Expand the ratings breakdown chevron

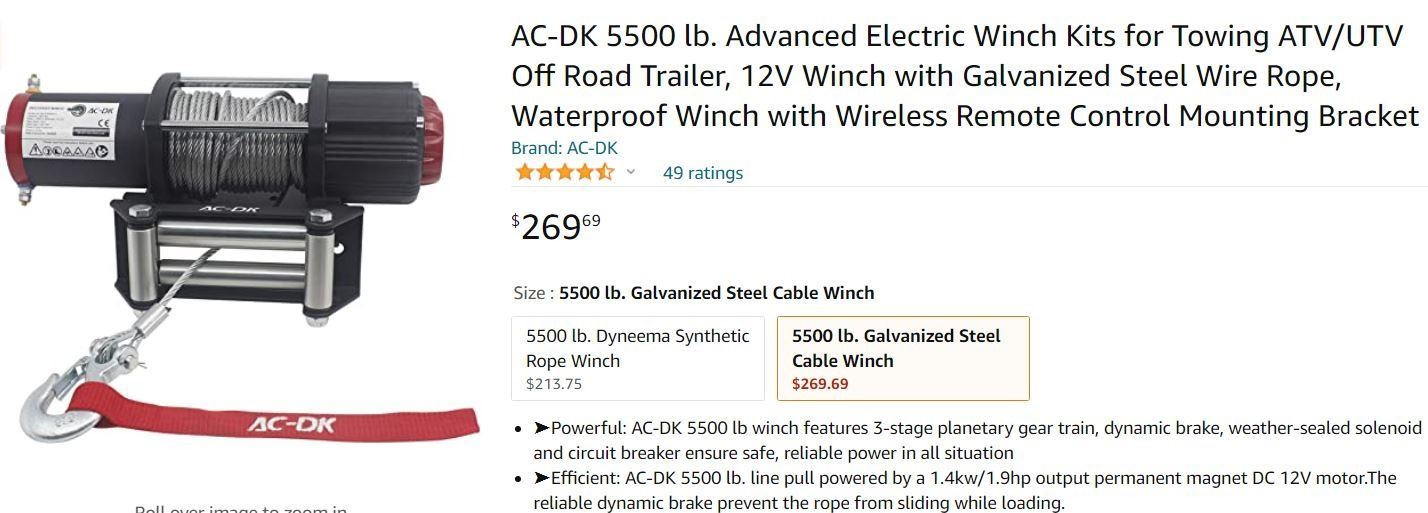point(631,172)
